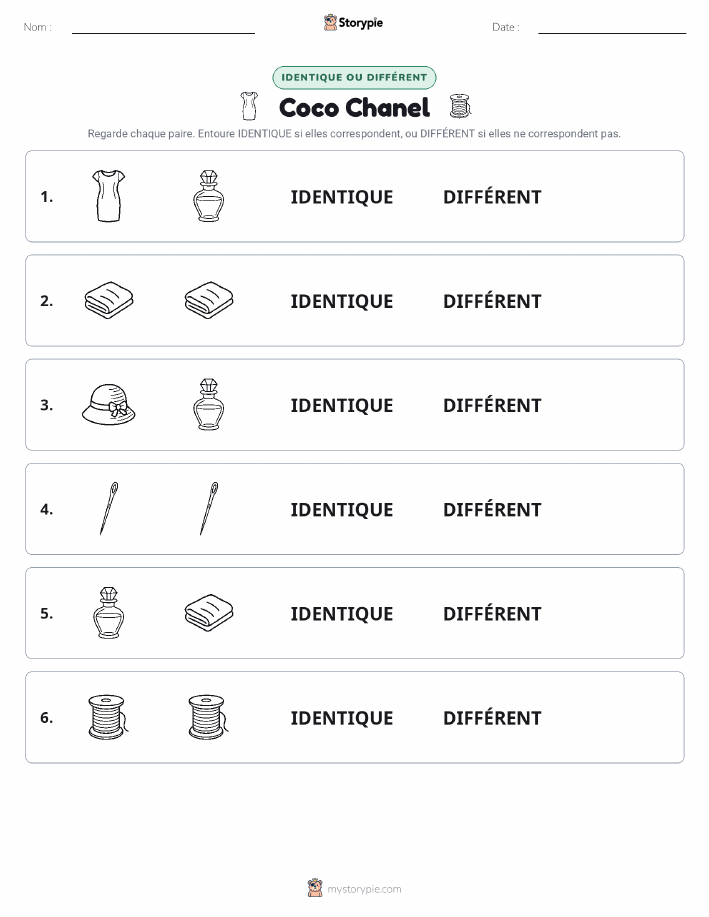This screenshot has width=709, height=917.
Task: Click the thread spool beside Coco Chanel title
Action: [x=460, y=106]
